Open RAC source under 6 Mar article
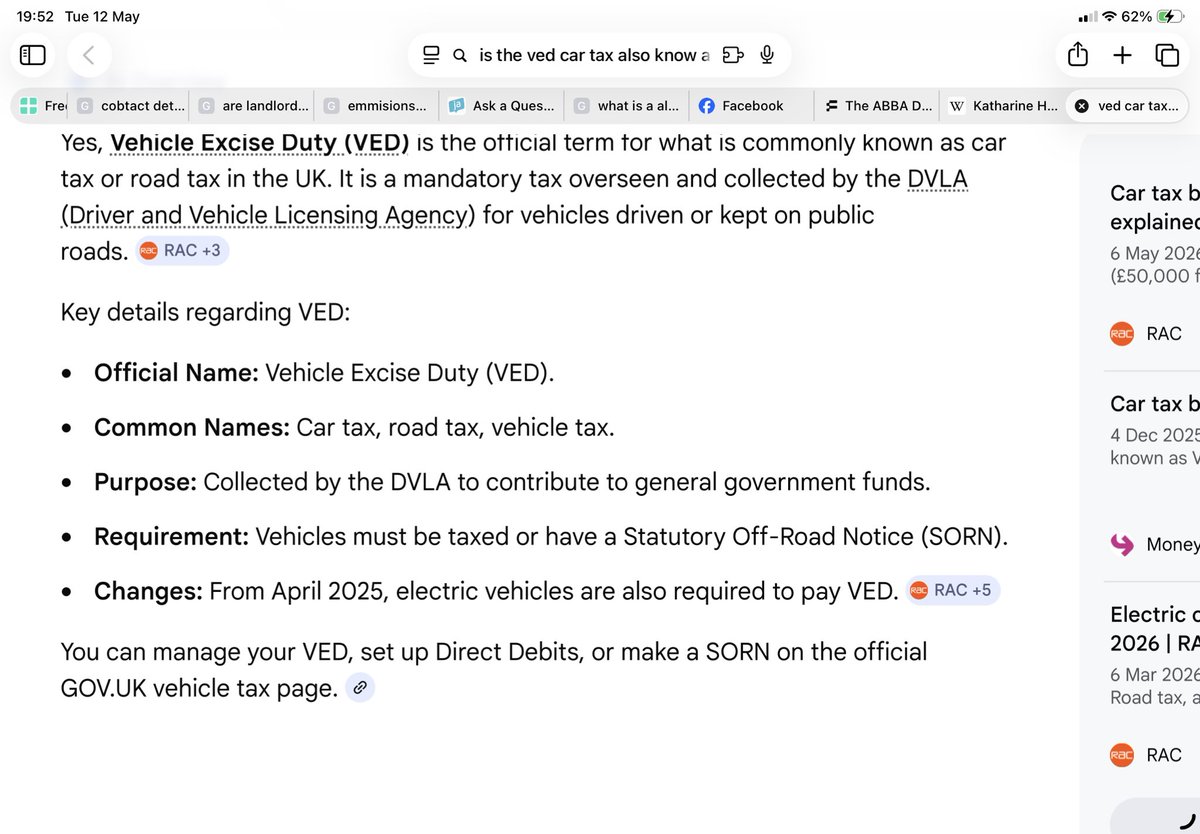Viewport: 1200px width, 834px height. [x=1146, y=755]
